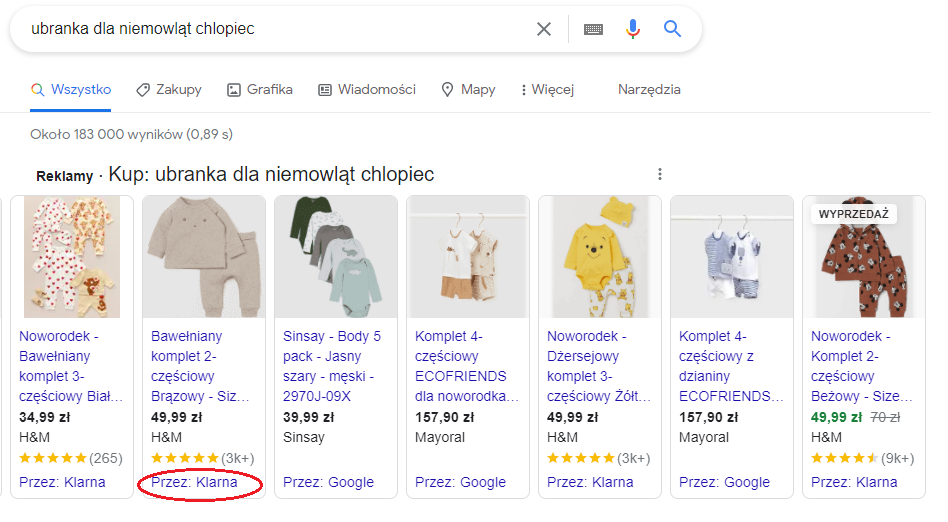
Task: Click the 39,99 zł price
Action: coord(308,417)
